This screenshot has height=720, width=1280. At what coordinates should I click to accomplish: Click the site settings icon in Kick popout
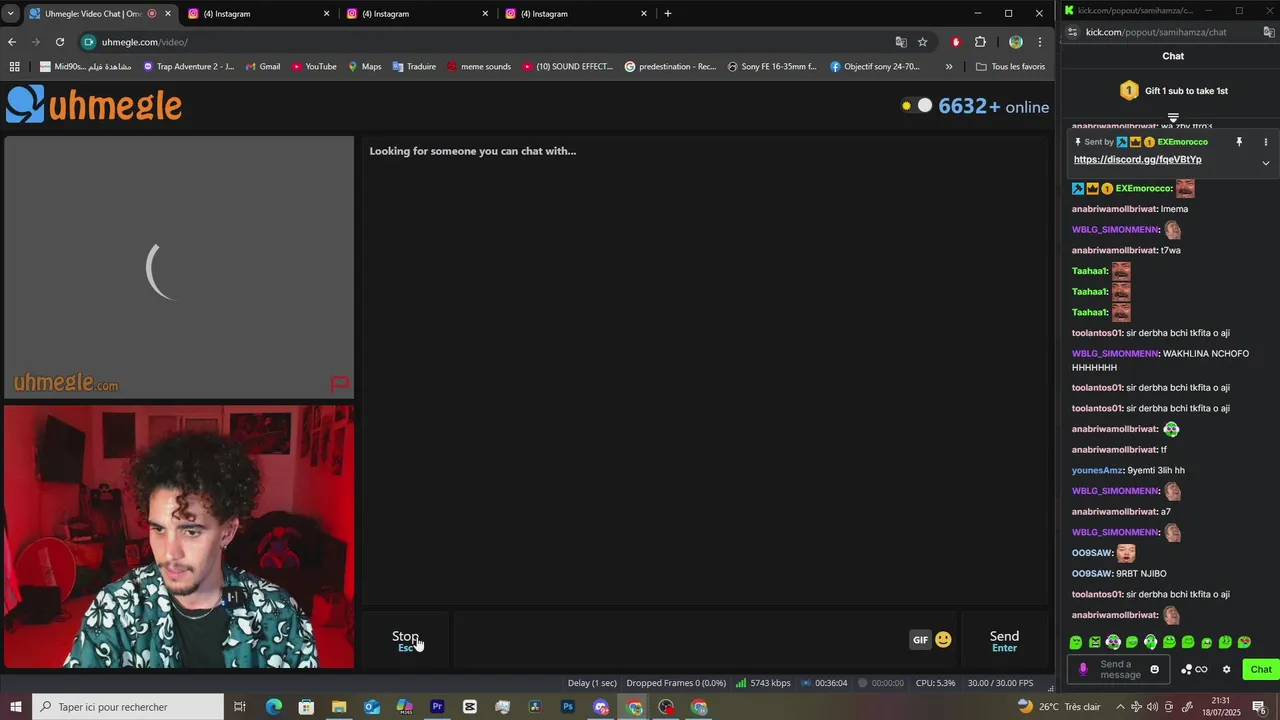click(1073, 32)
